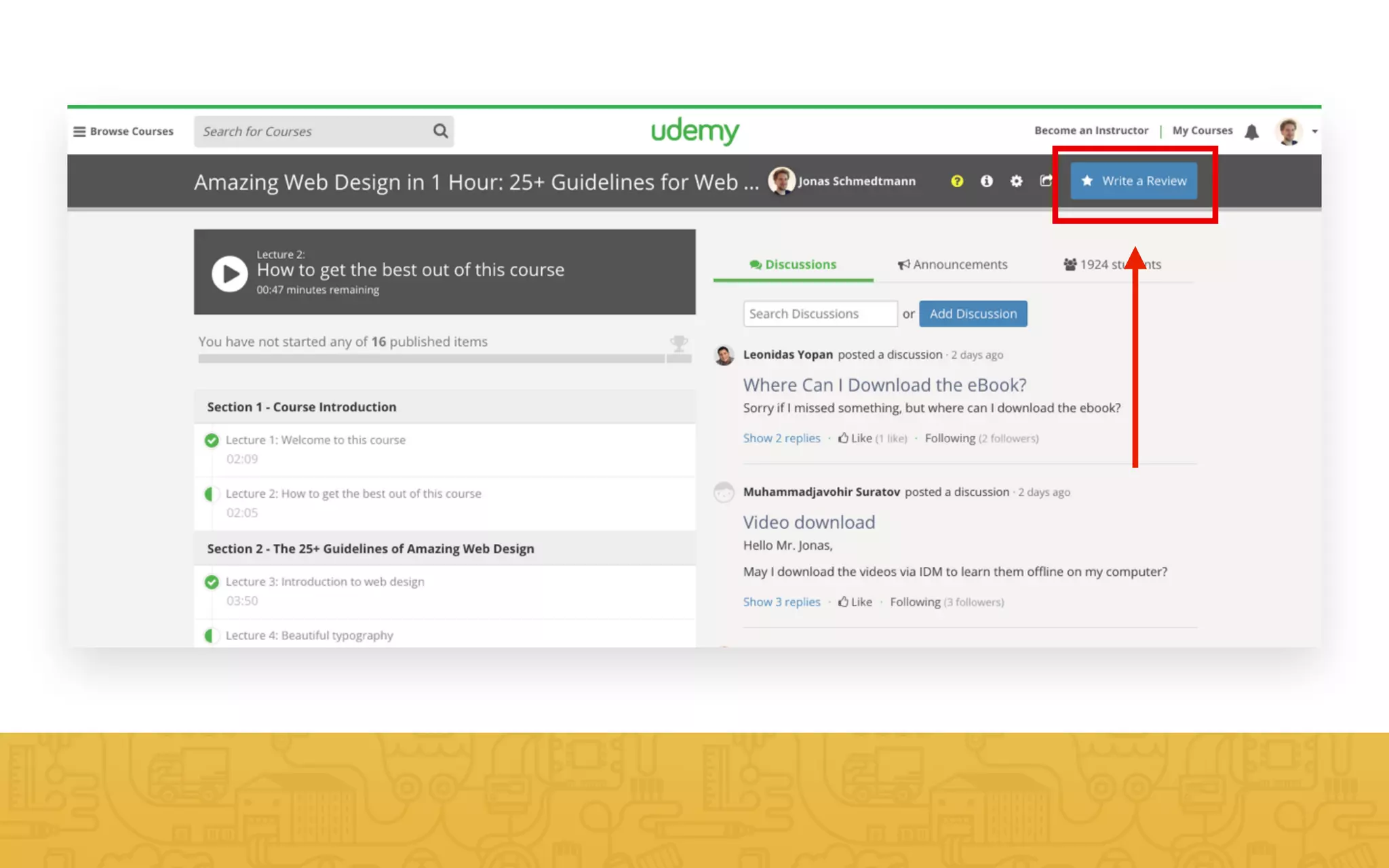Mark Lecture 2 half-complete indicator

210,494
